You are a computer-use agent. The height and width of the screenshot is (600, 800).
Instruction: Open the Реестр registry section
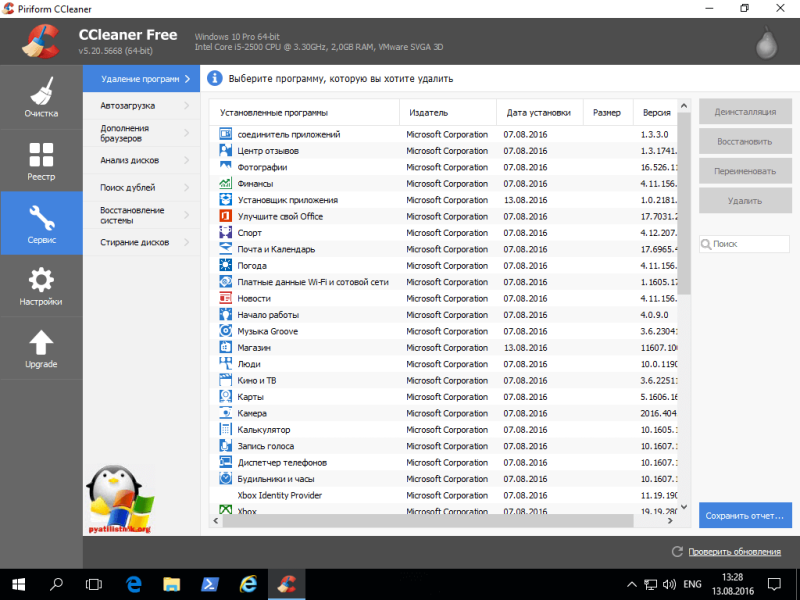41,160
